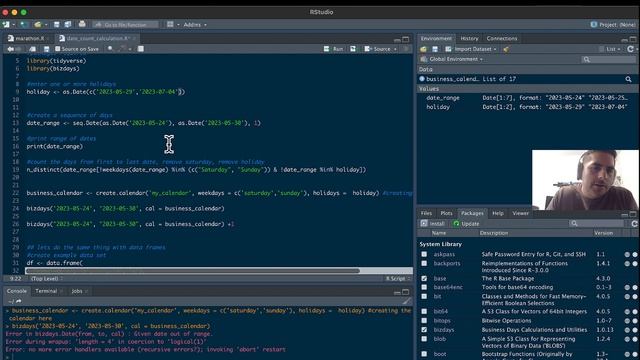The width and height of the screenshot is (640, 360).
Task: Switch to the Terminal tab
Action: 46,291
